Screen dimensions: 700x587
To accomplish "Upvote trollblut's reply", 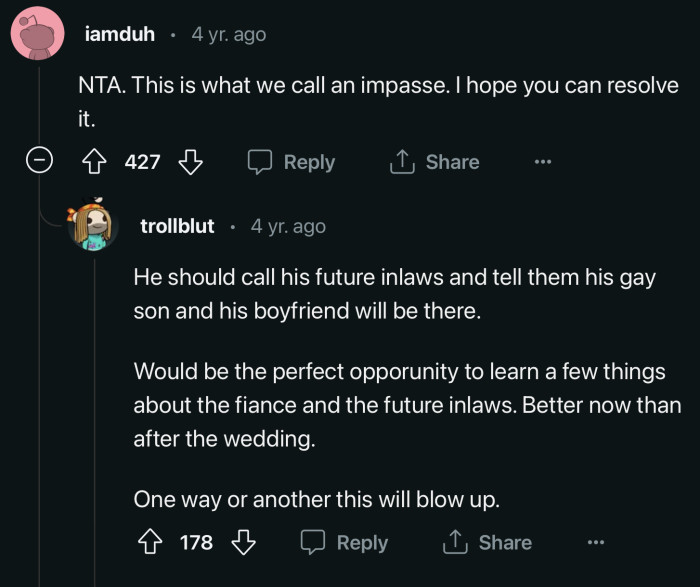I will [x=153, y=542].
